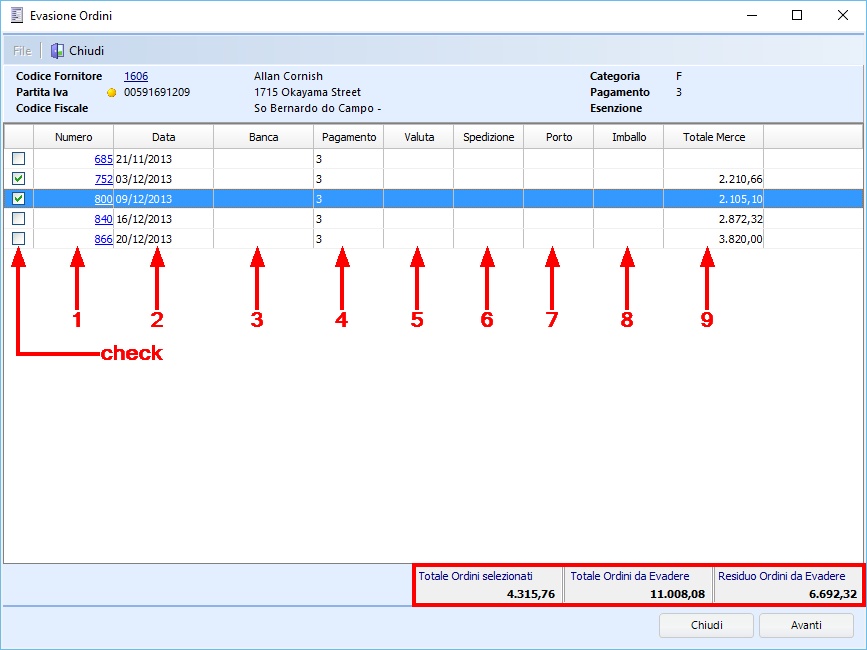Click the Pagamento column header
Screen dimensions: 867x650
pyautogui.click(x=349, y=137)
